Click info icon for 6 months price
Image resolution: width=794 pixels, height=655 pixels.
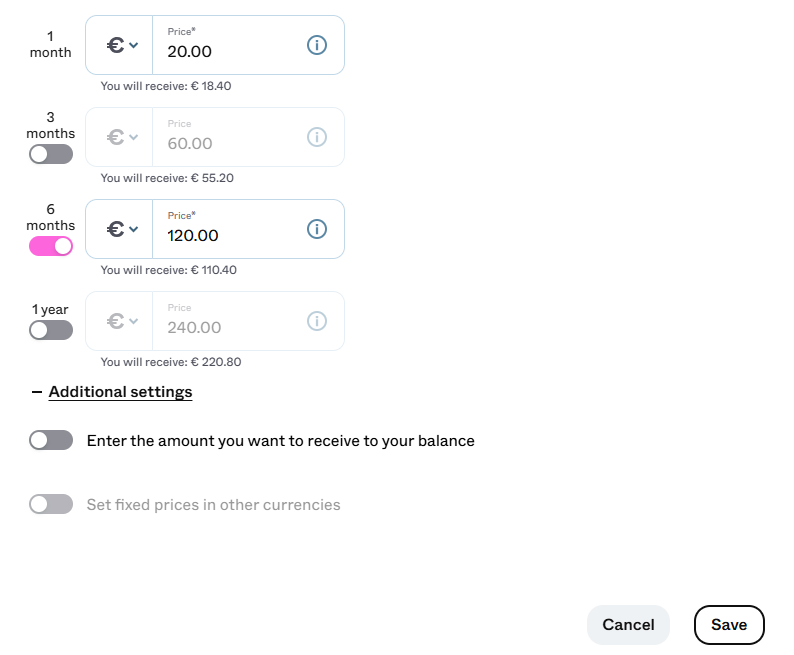pos(316,229)
